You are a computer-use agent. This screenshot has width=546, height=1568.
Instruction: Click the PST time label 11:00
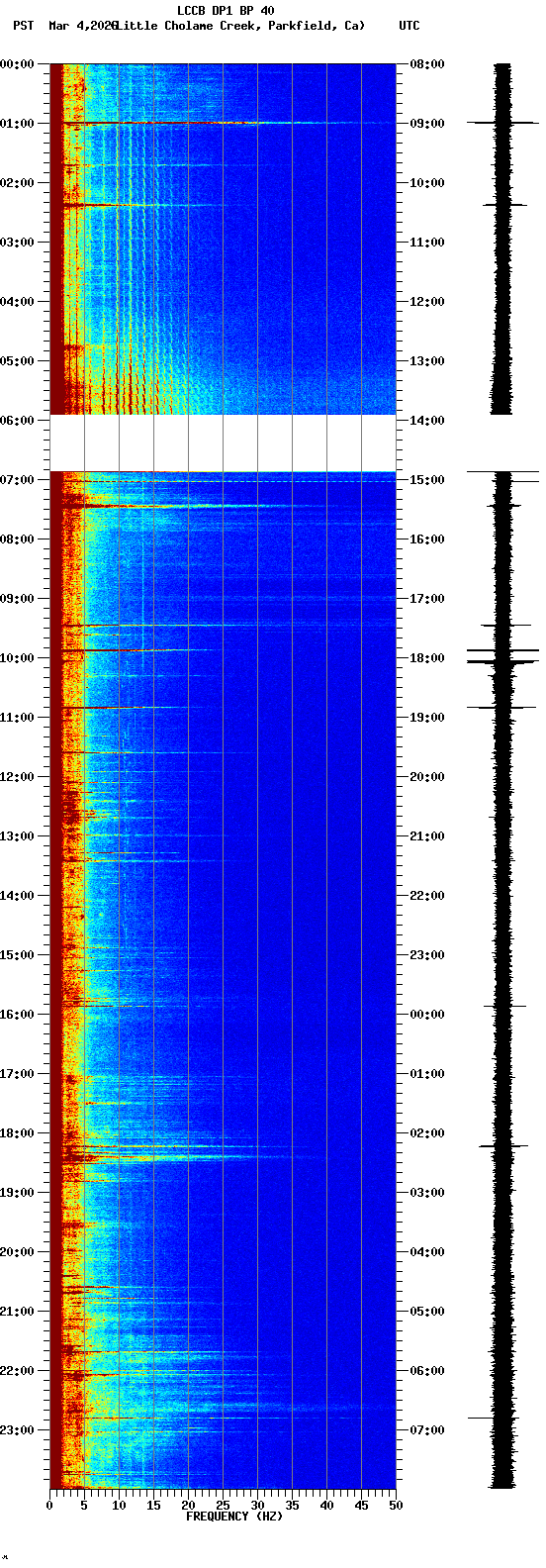pos(17,718)
